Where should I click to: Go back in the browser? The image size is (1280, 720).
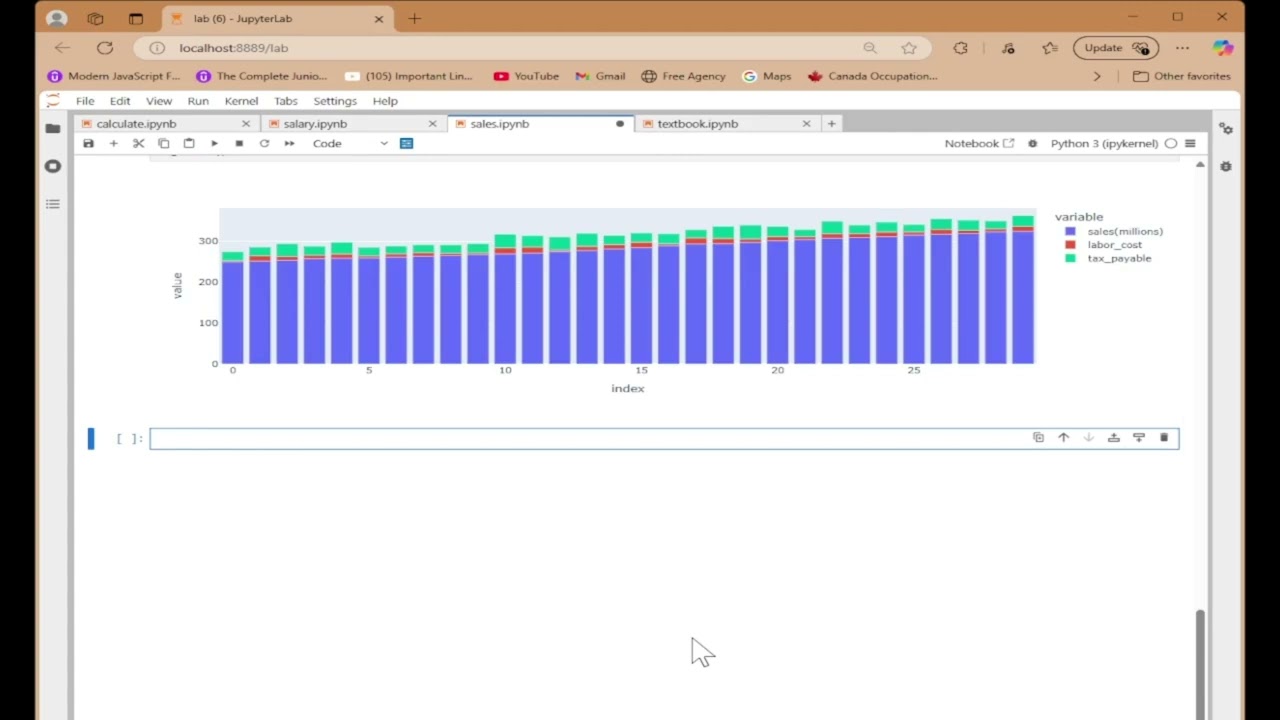[63, 48]
